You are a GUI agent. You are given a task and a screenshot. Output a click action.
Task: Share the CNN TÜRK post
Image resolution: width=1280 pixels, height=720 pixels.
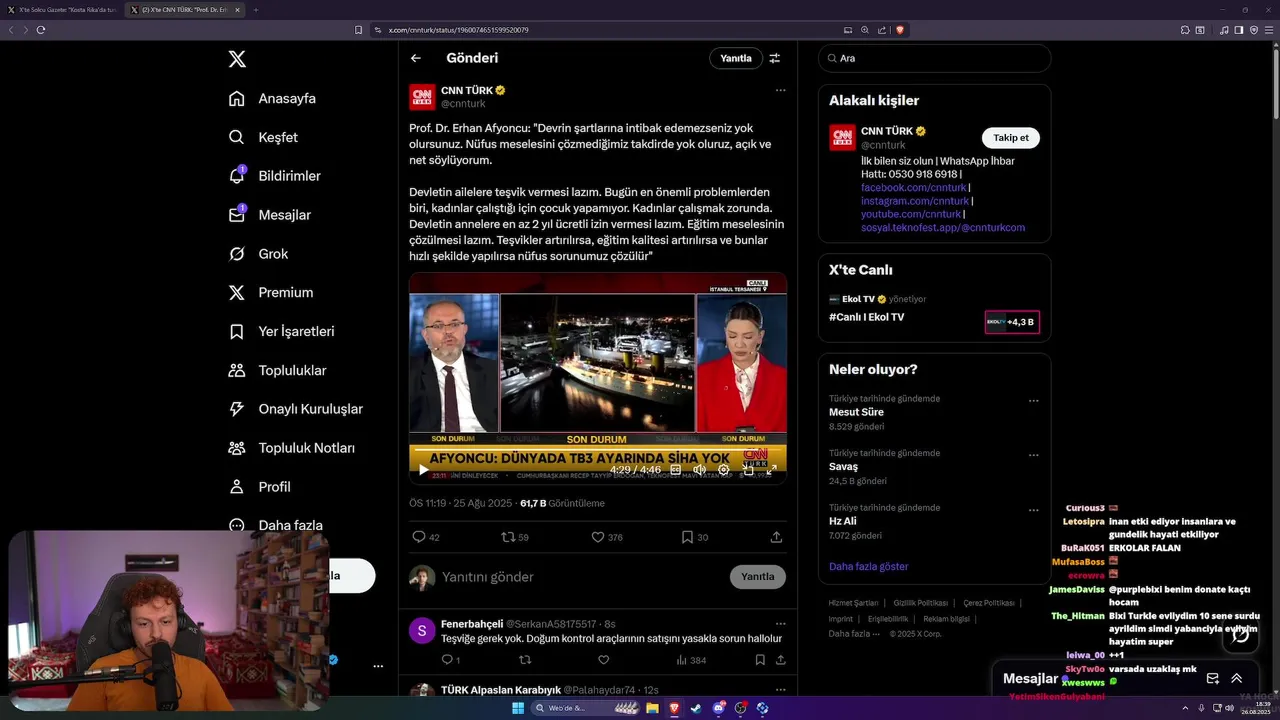pos(776,537)
